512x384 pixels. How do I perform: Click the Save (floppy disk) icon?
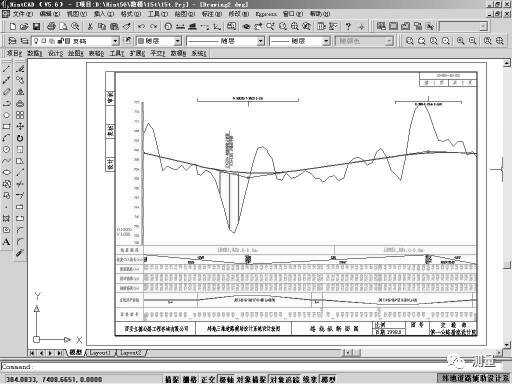point(37,26)
